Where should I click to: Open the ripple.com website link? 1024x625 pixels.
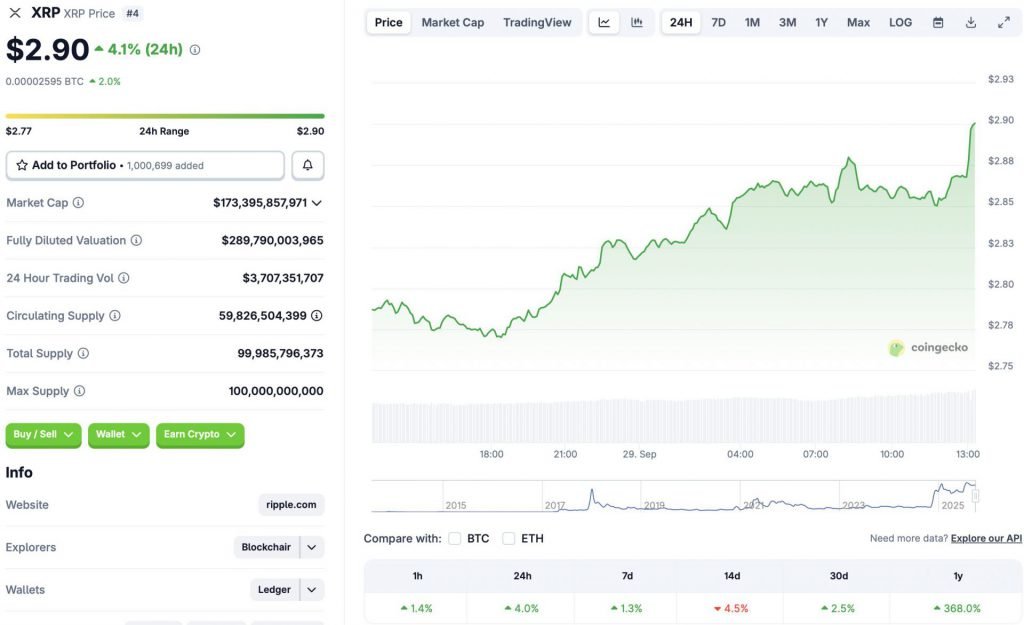point(291,505)
